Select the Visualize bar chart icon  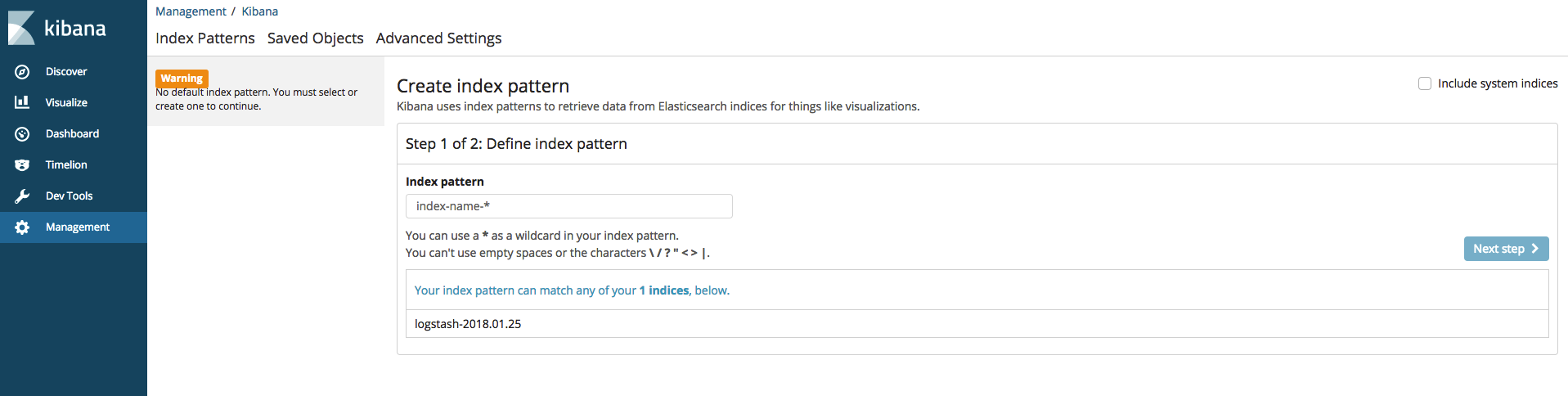(22, 102)
